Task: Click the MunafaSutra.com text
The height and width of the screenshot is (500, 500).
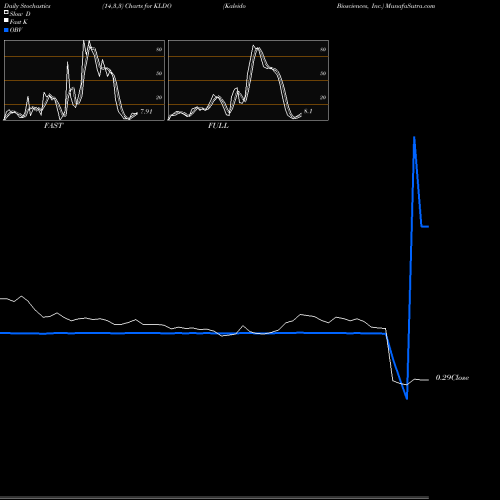Action: [410, 6]
